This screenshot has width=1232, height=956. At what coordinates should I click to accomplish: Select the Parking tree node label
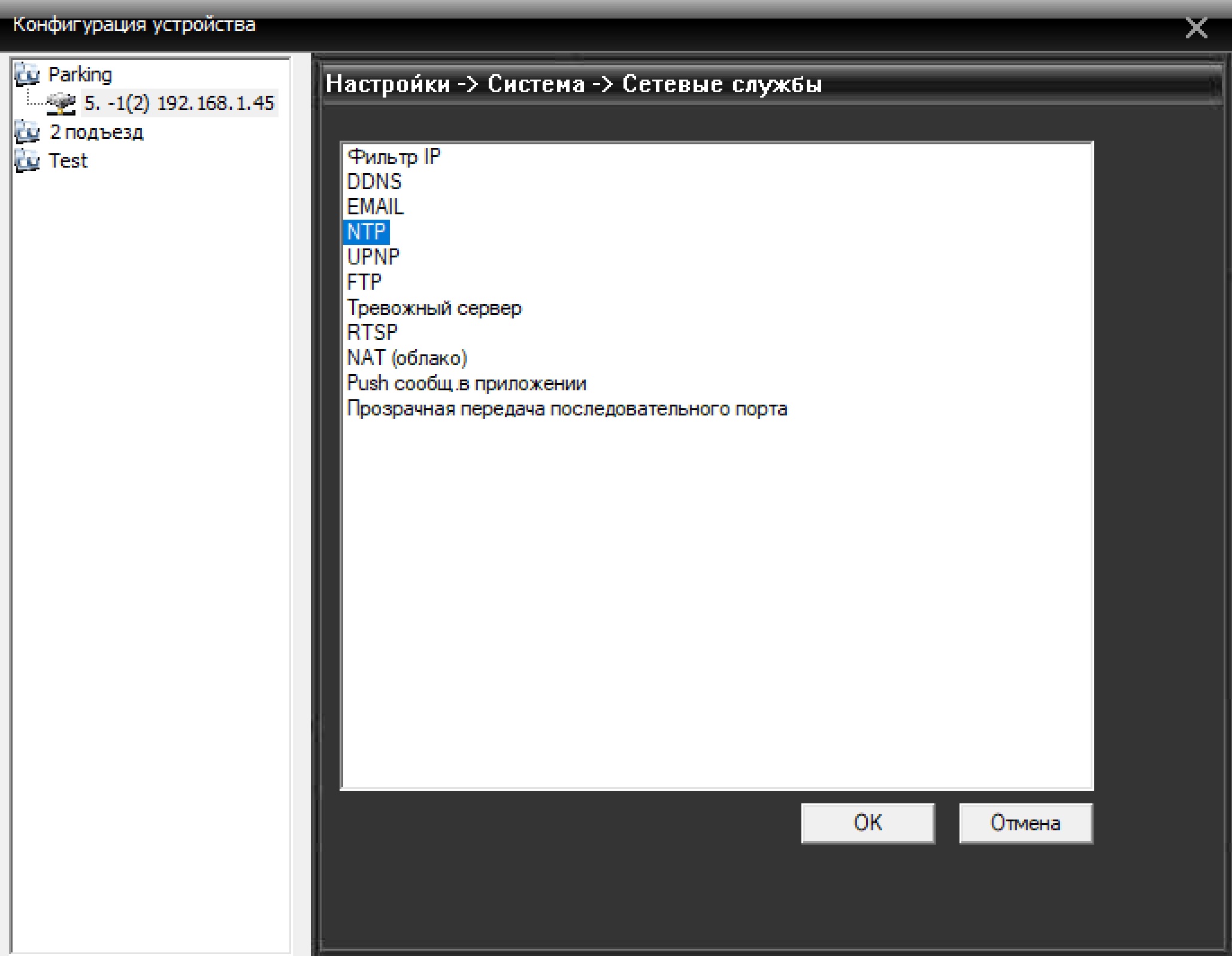point(80,75)
